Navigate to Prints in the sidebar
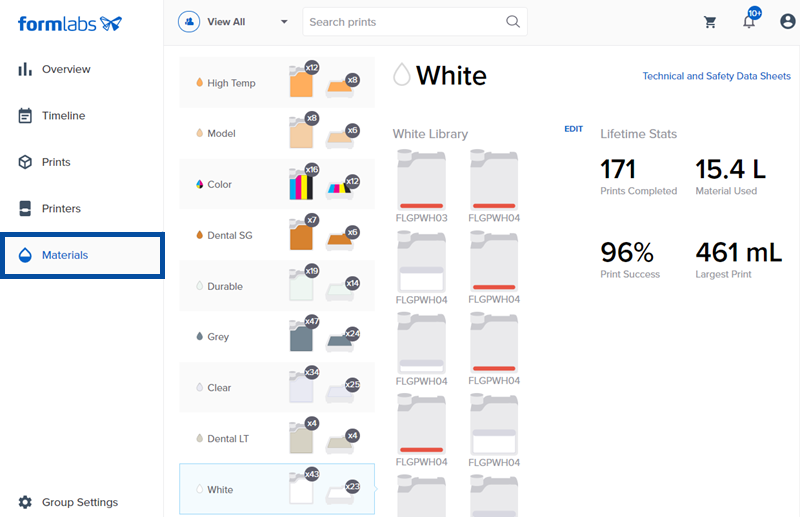This screenshot has width=800, height=517. coord(56,162)
